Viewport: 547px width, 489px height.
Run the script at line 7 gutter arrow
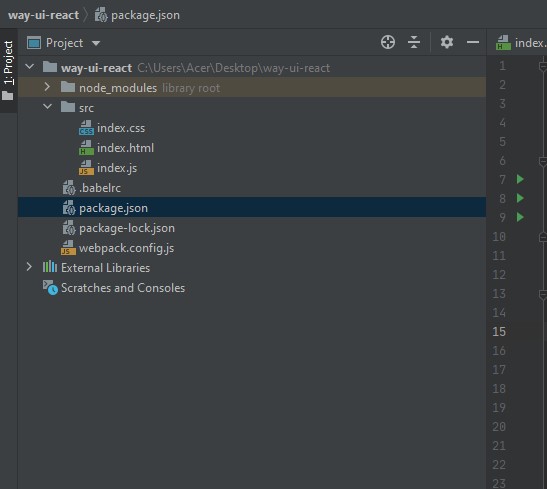[x=520, y=179]
